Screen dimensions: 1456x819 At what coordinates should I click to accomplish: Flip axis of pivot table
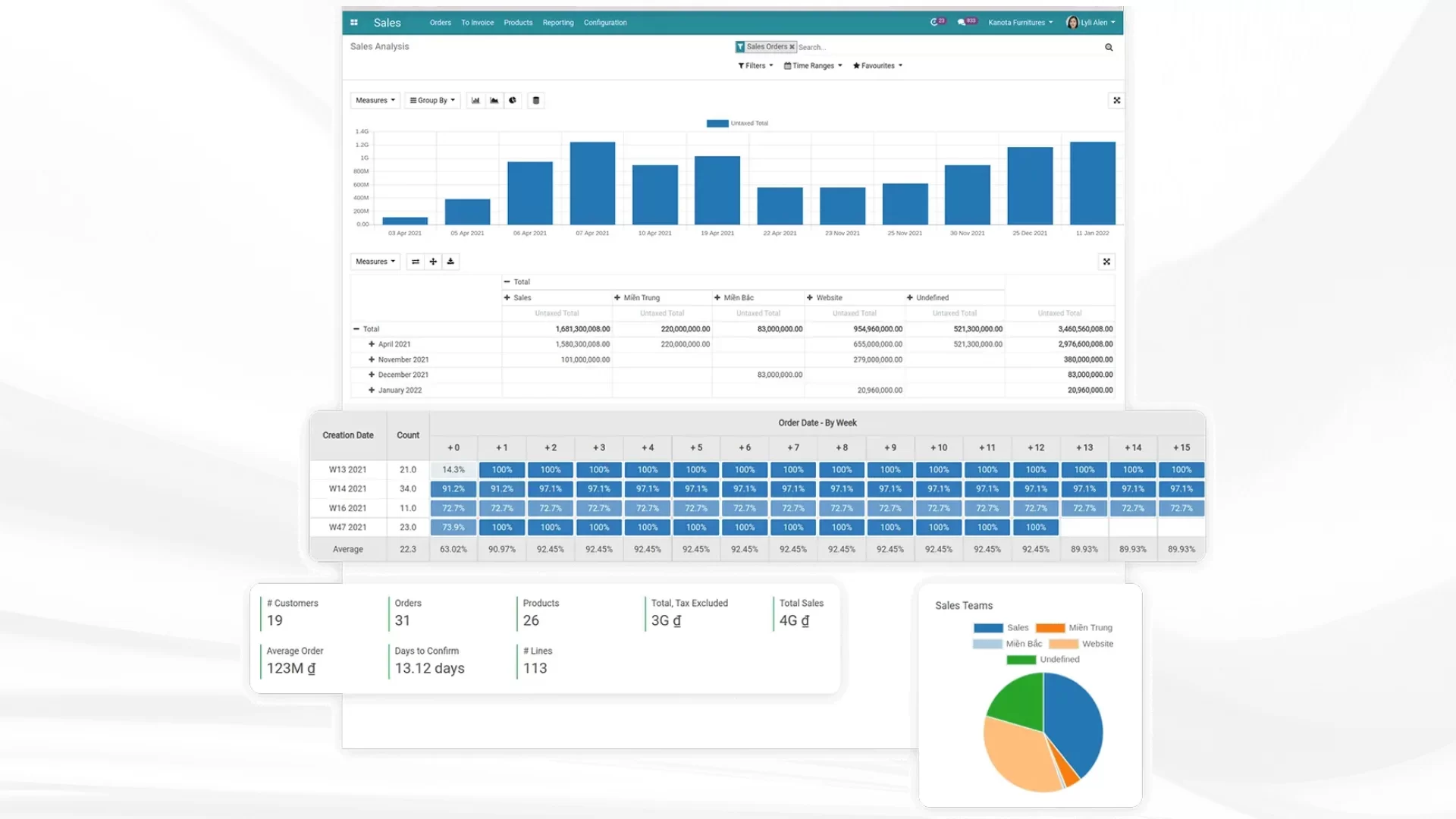pos(416,262)
